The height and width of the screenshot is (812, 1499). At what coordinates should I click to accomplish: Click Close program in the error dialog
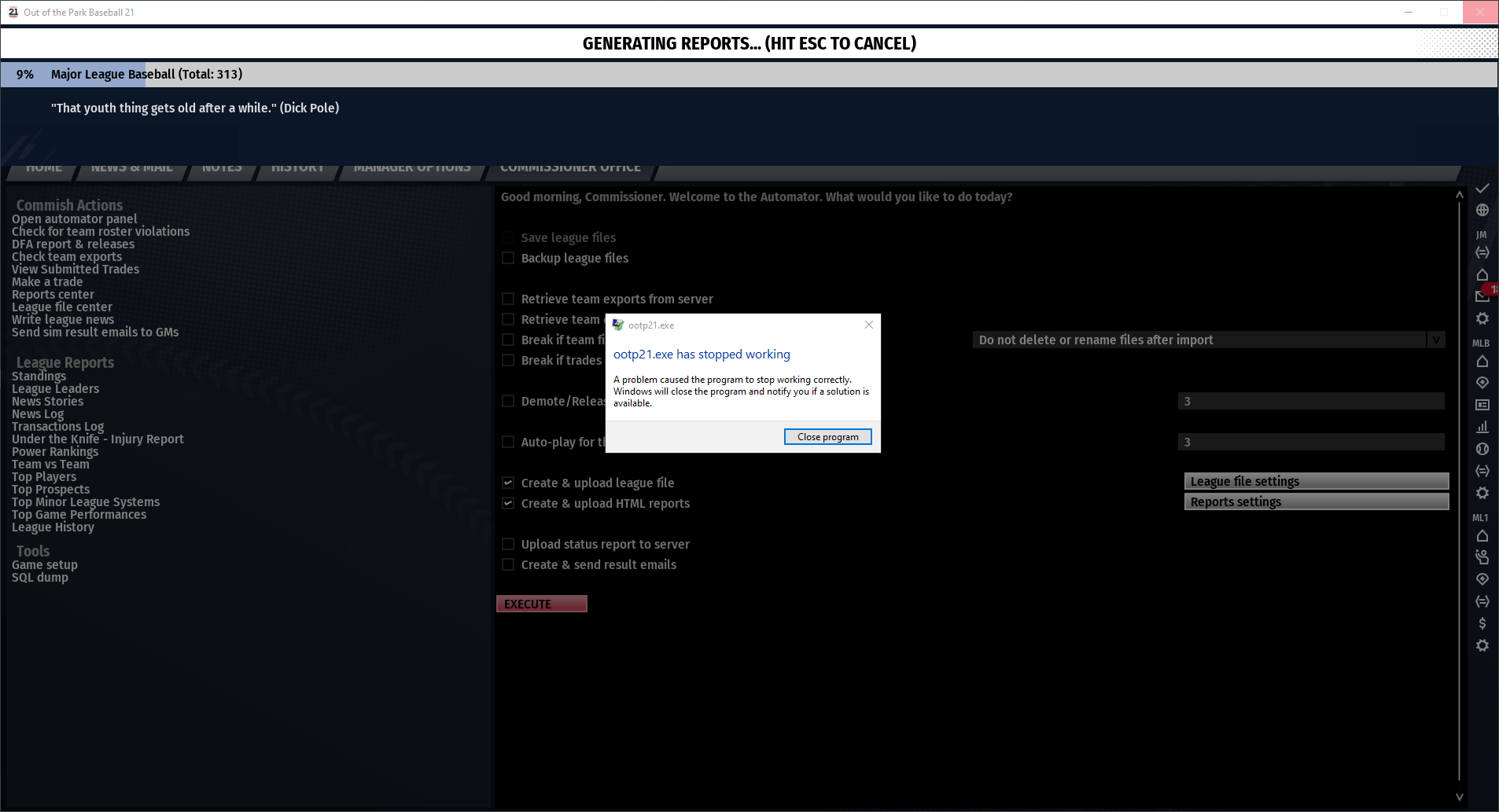(x=828, y=437)
